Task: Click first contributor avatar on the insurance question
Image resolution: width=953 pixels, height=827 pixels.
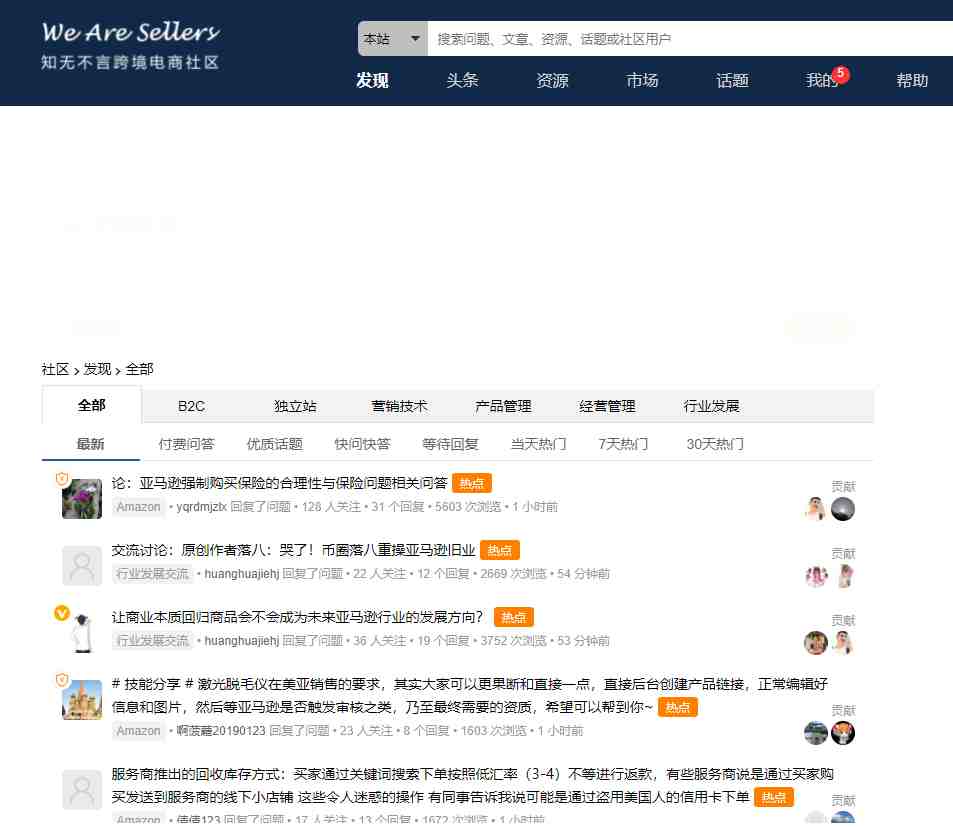Action: 816,509
